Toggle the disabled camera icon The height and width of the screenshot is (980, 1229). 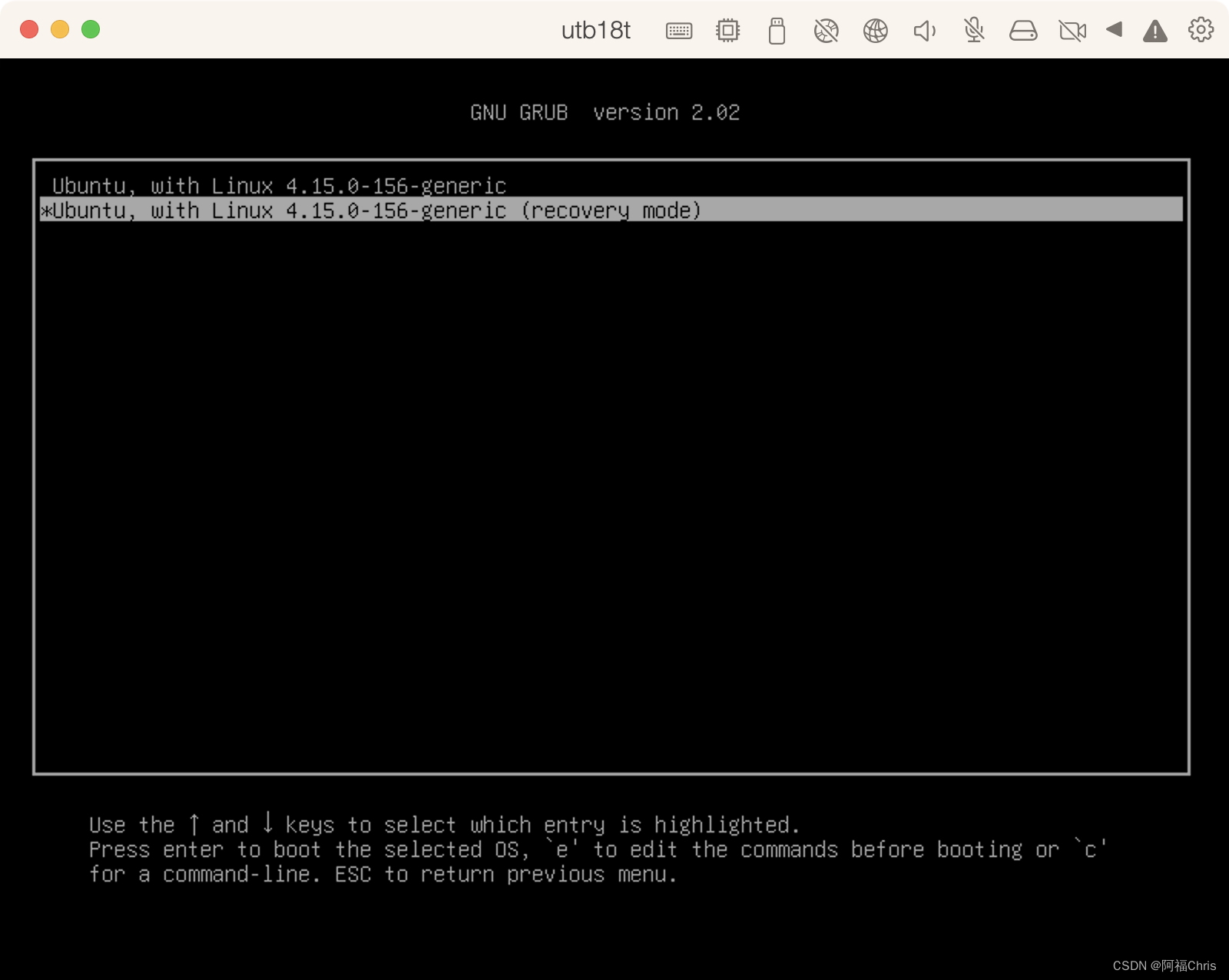(x=1072, y=31)
